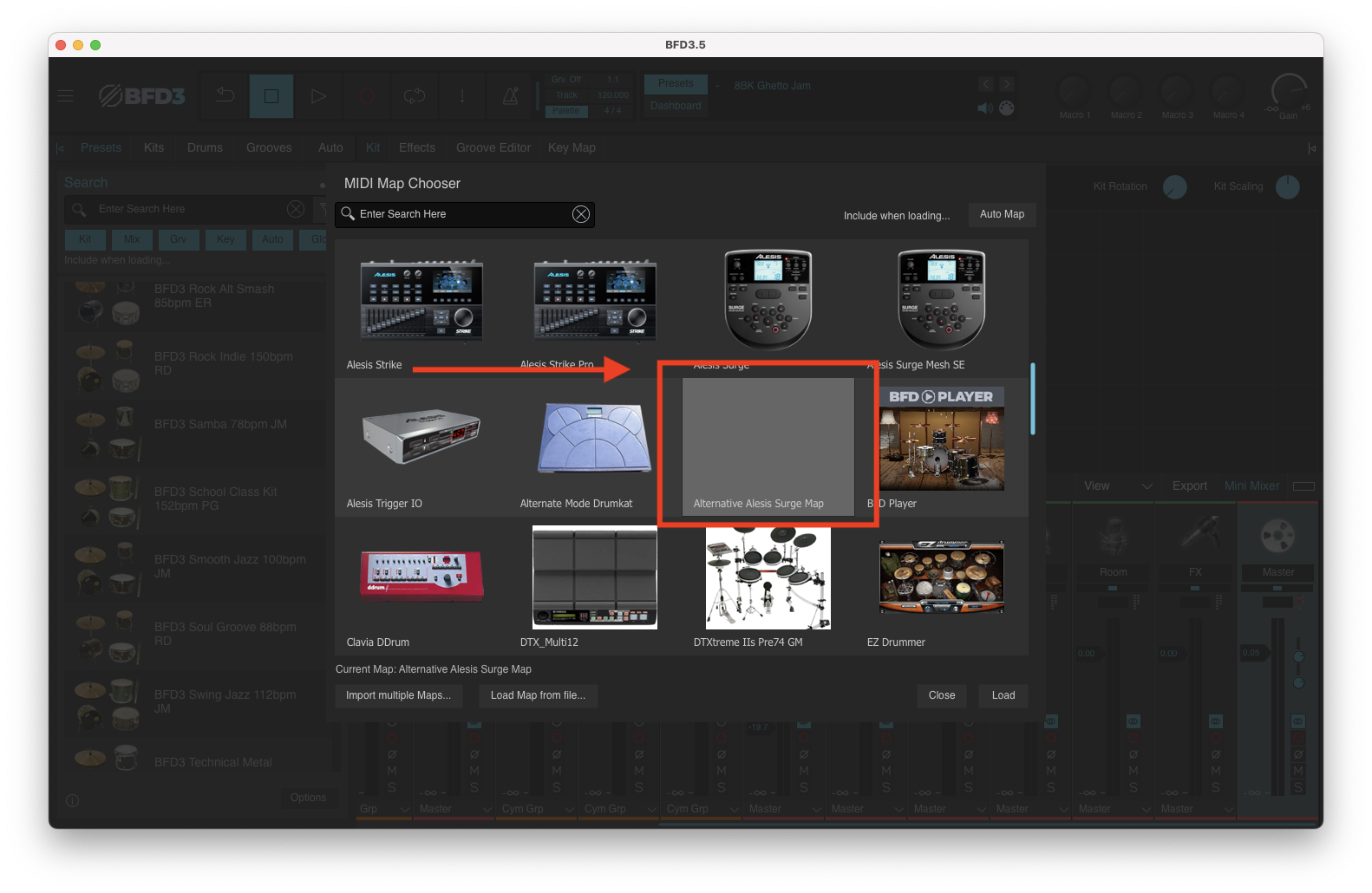
Task: Toggle the Auto filter button in browser
Action: (272, 239)
